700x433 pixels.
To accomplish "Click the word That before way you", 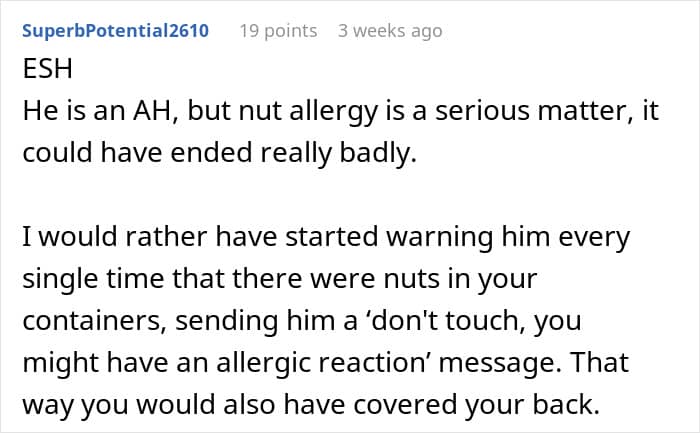I will tap(599, 362).
